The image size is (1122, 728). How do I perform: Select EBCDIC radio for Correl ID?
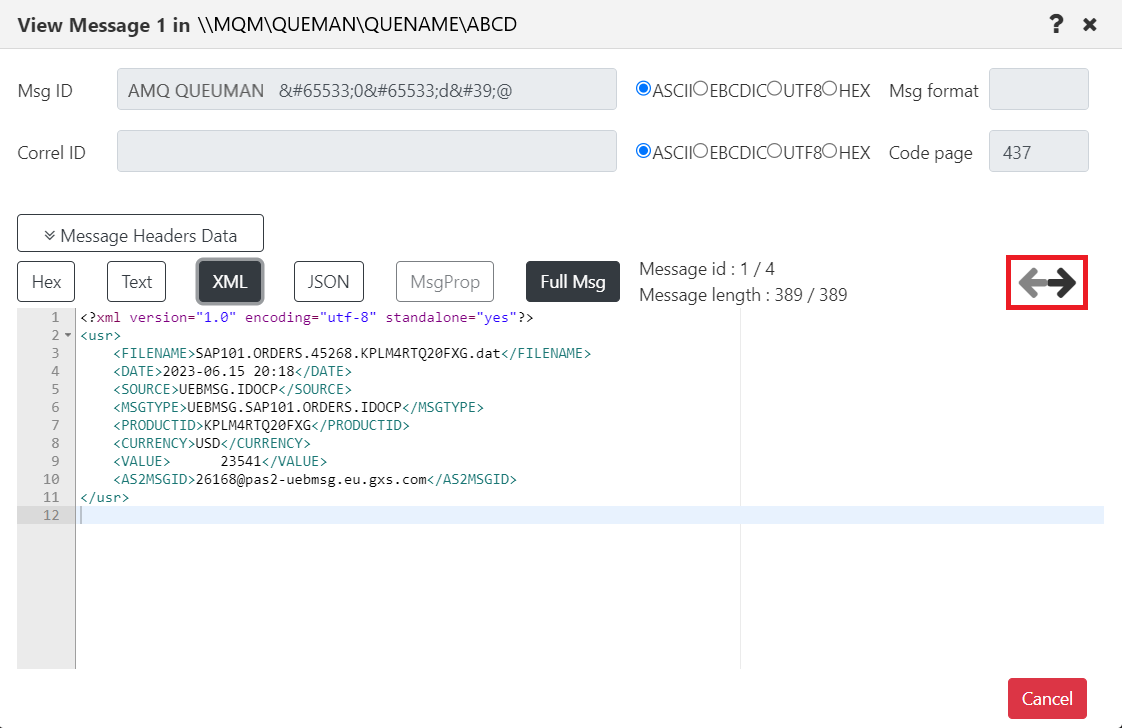coord(701,151)
